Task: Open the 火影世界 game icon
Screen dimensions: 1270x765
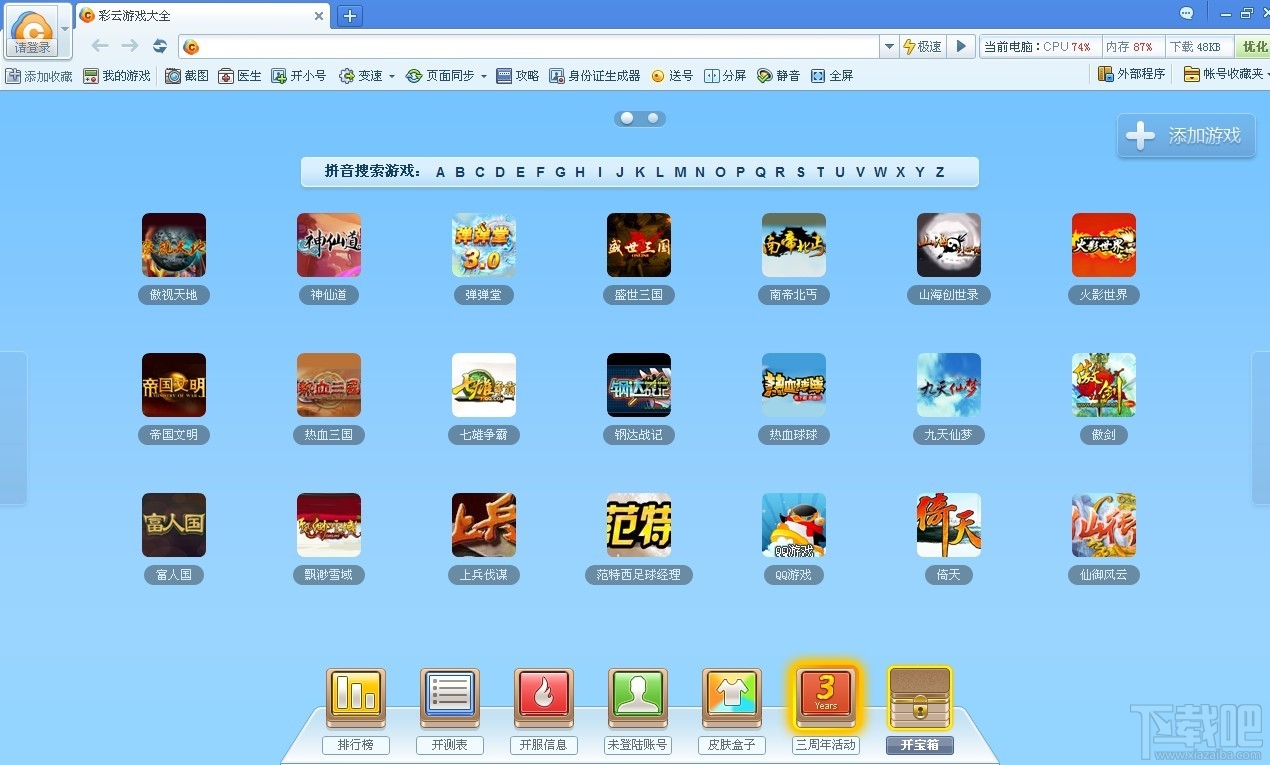Action: click(1104, 245)
